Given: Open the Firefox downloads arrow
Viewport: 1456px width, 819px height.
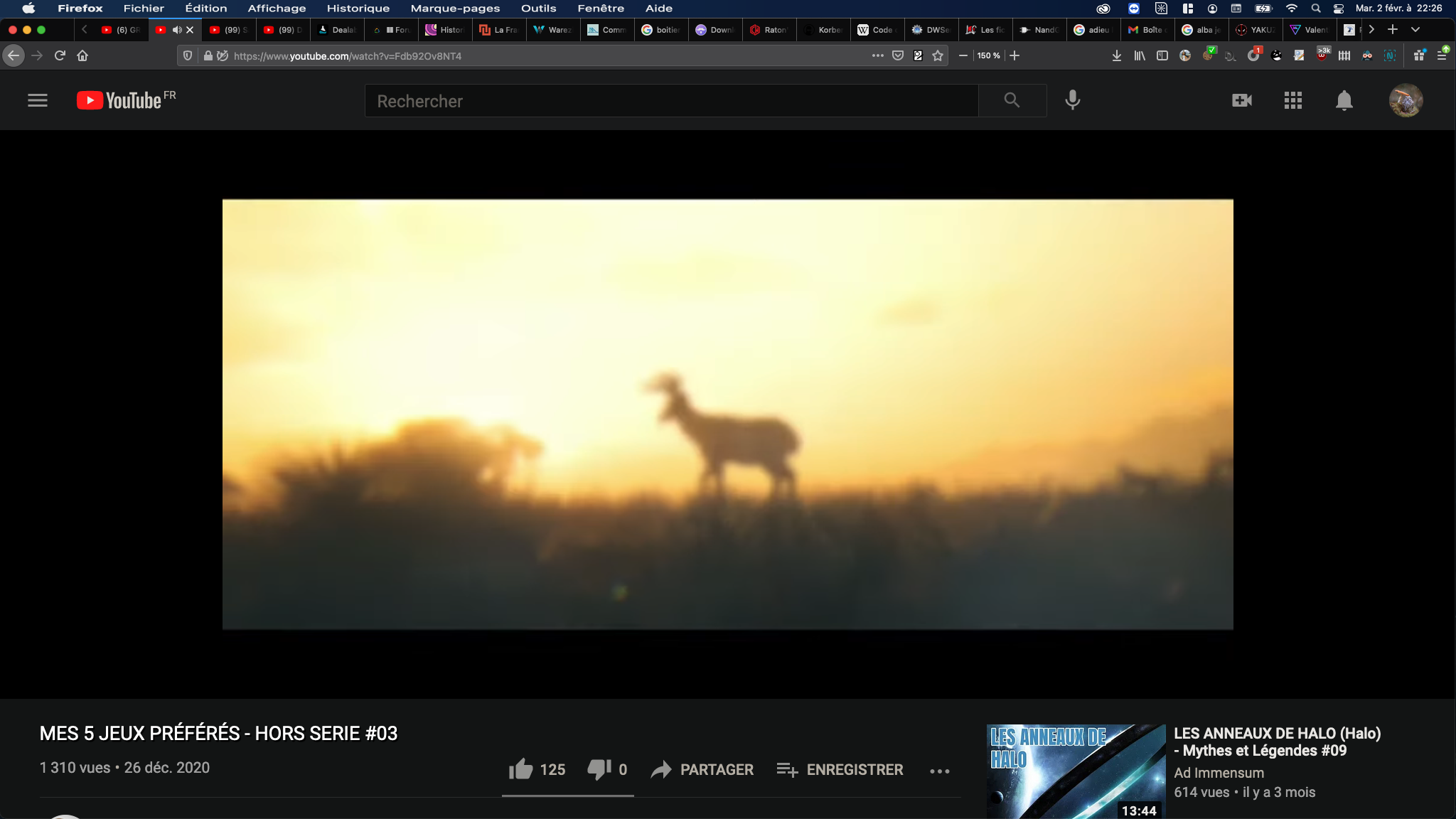Looking at the screenshot, I should (x=1116, y=55).
